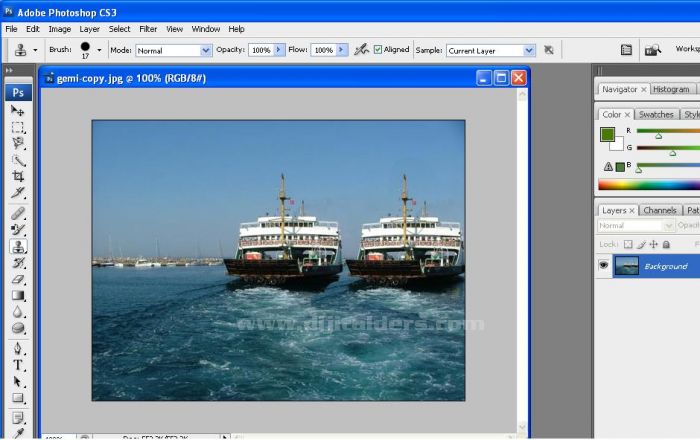Select the Clone Stamp tool in toolbox
Screen dimensions: 700x440
[18, 246]
